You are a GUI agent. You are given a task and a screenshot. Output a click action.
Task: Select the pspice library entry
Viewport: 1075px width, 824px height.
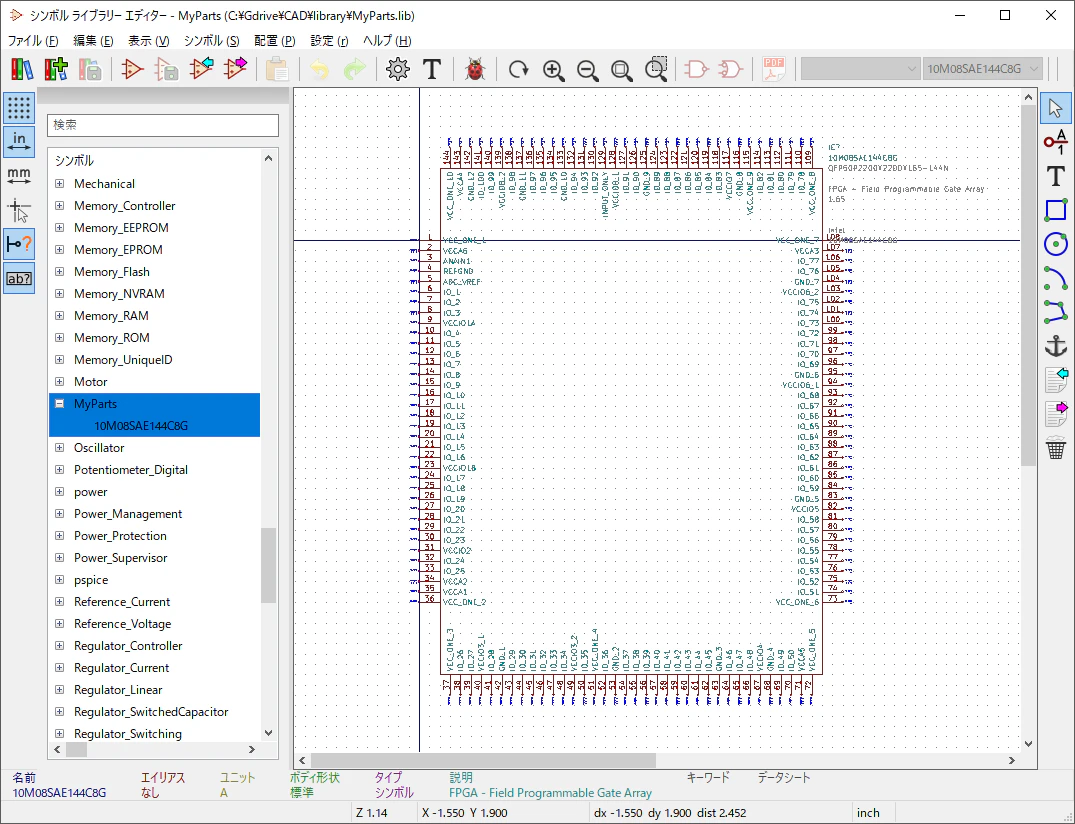[91, 580]
